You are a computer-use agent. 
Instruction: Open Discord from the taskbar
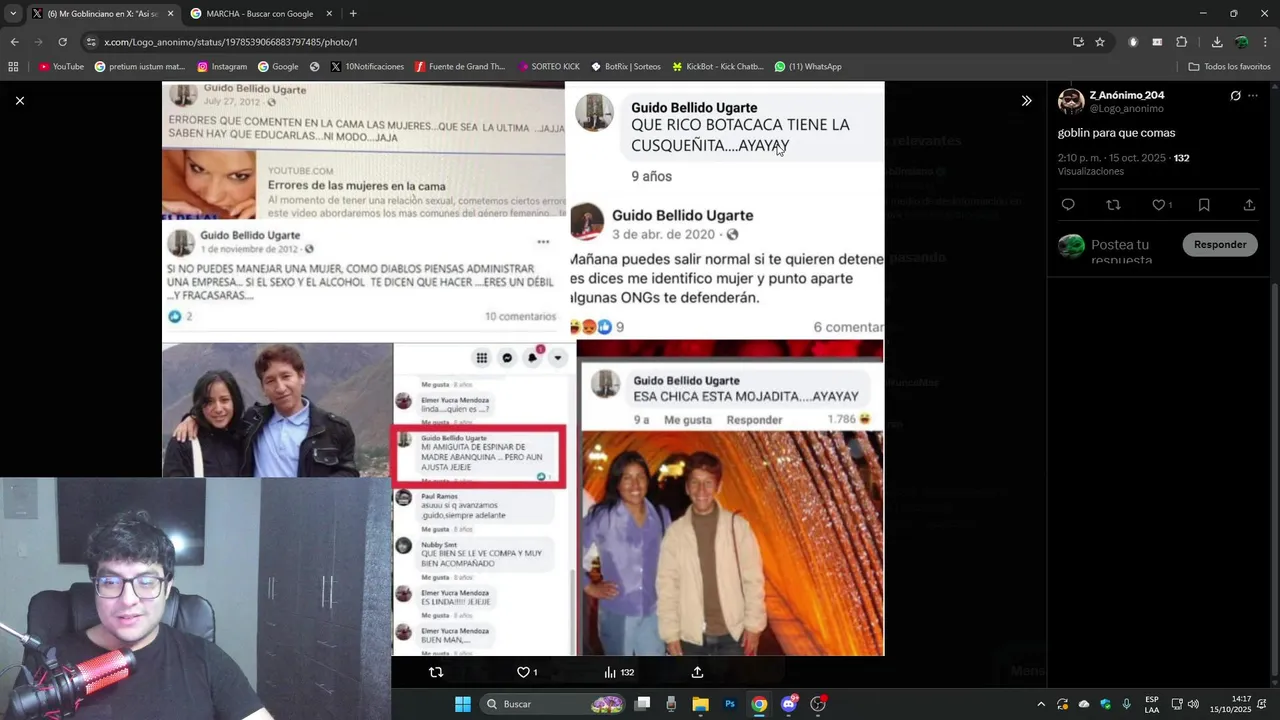coord(789,704)
